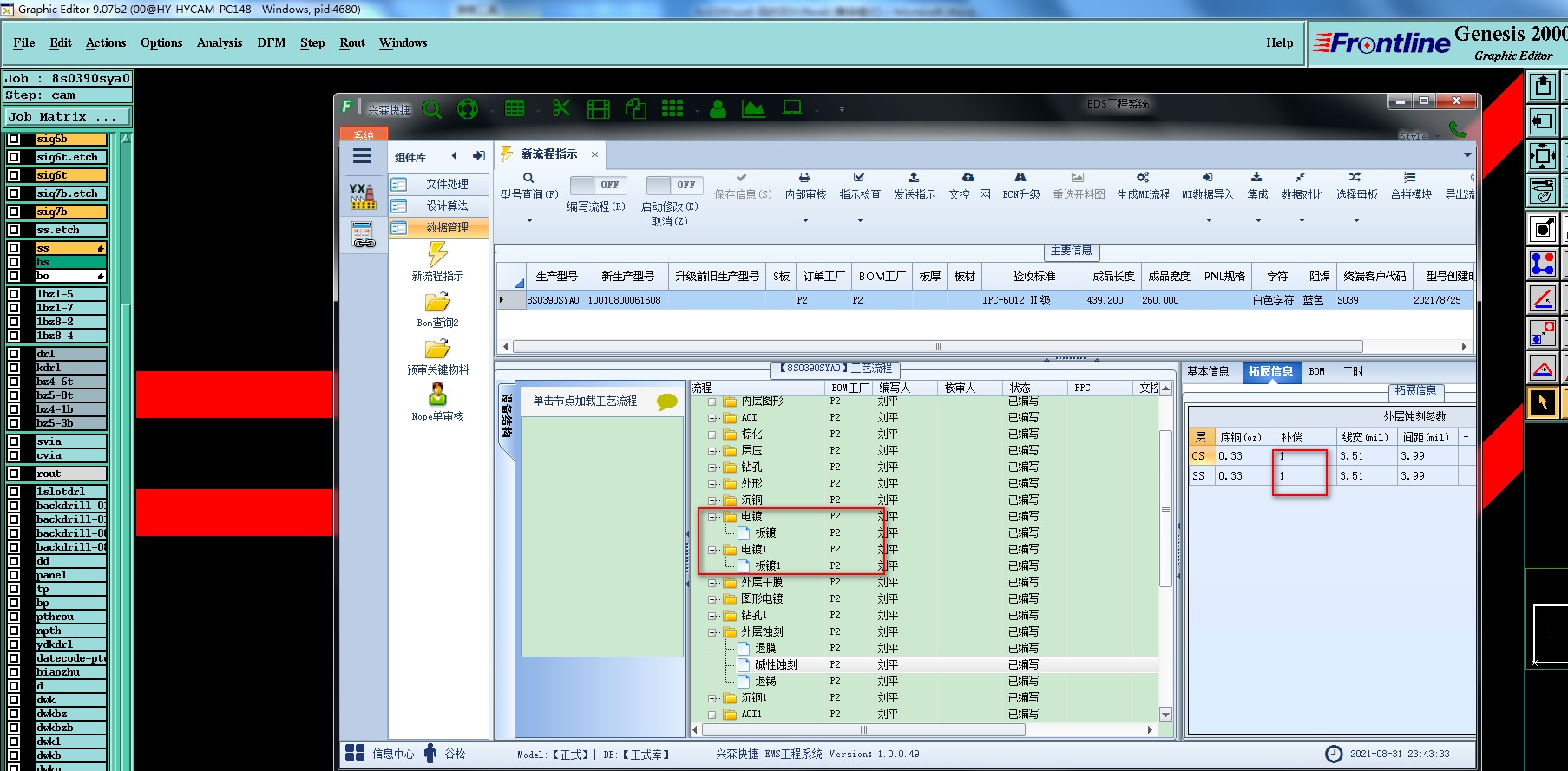Toggle the svia layer checkbox
Screen dimensions: 1568x771
click(13, 441)
